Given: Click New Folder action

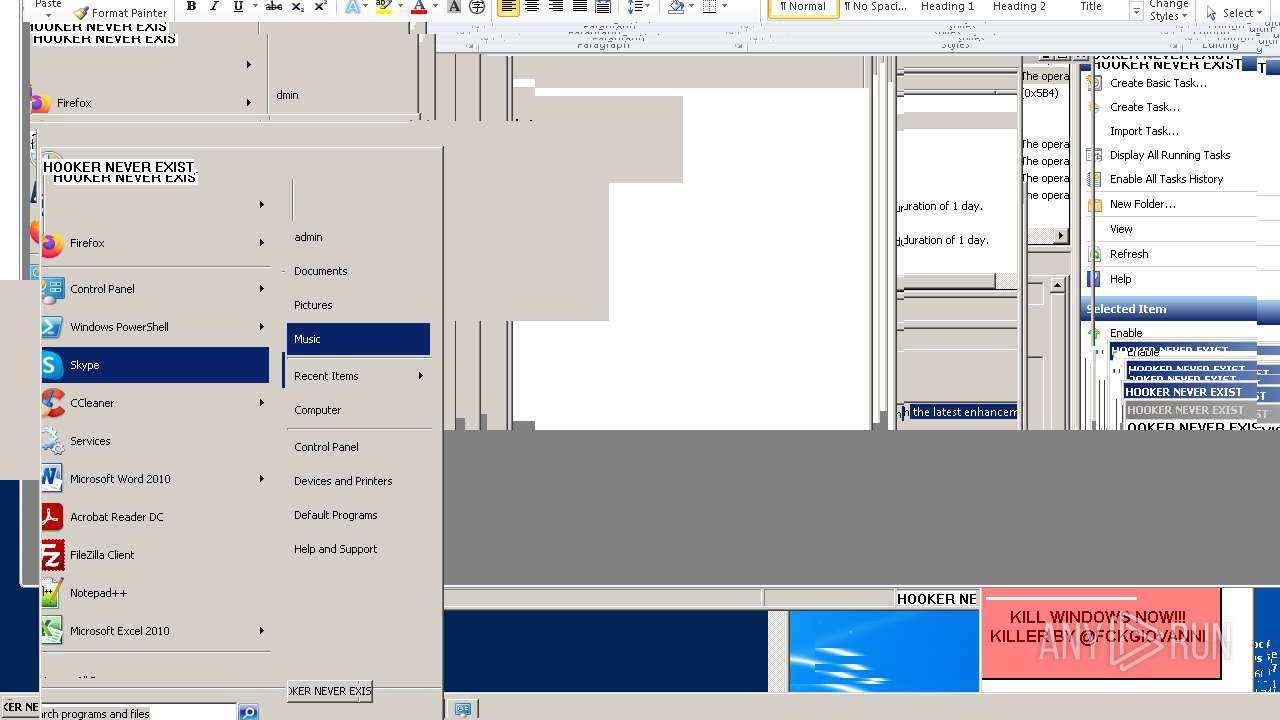Looking at the screenshot, I should coord(1143,204).
